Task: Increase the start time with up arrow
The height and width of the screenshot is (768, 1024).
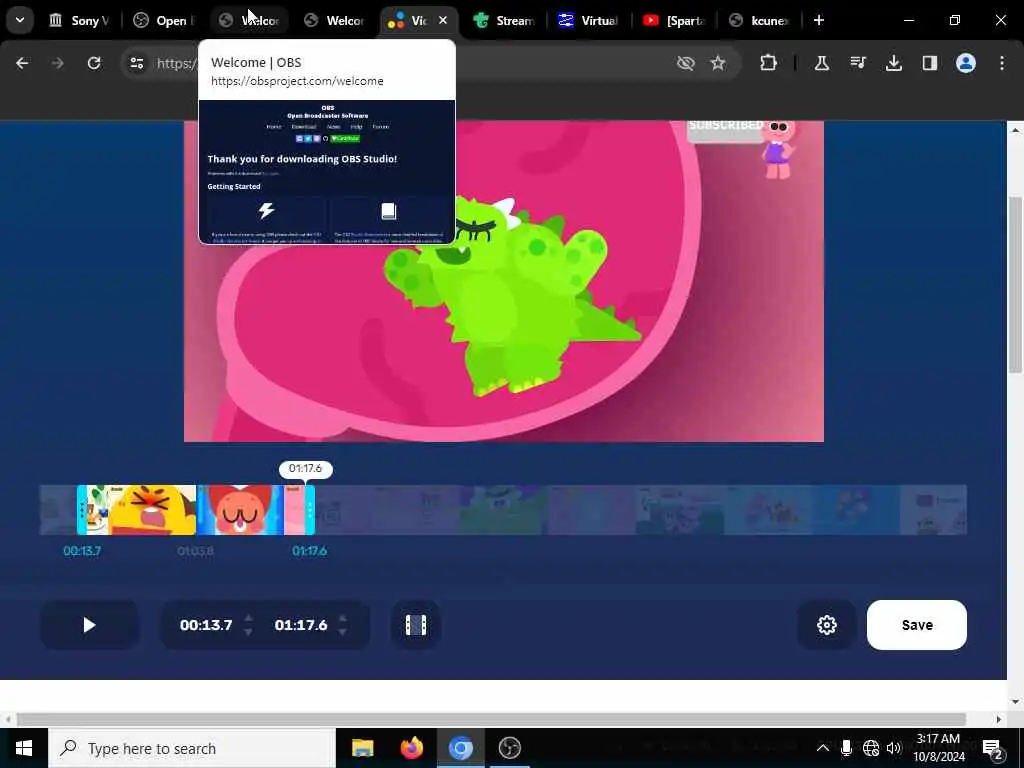Action: [x=248, y=618]
